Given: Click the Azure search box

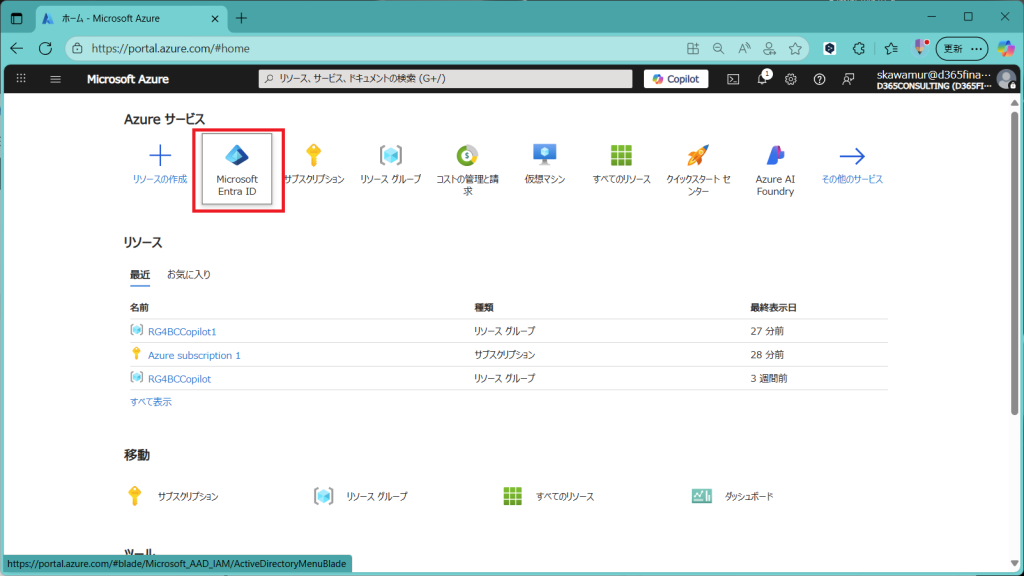Looking at the screenshot, I should [x=445, y=79].
